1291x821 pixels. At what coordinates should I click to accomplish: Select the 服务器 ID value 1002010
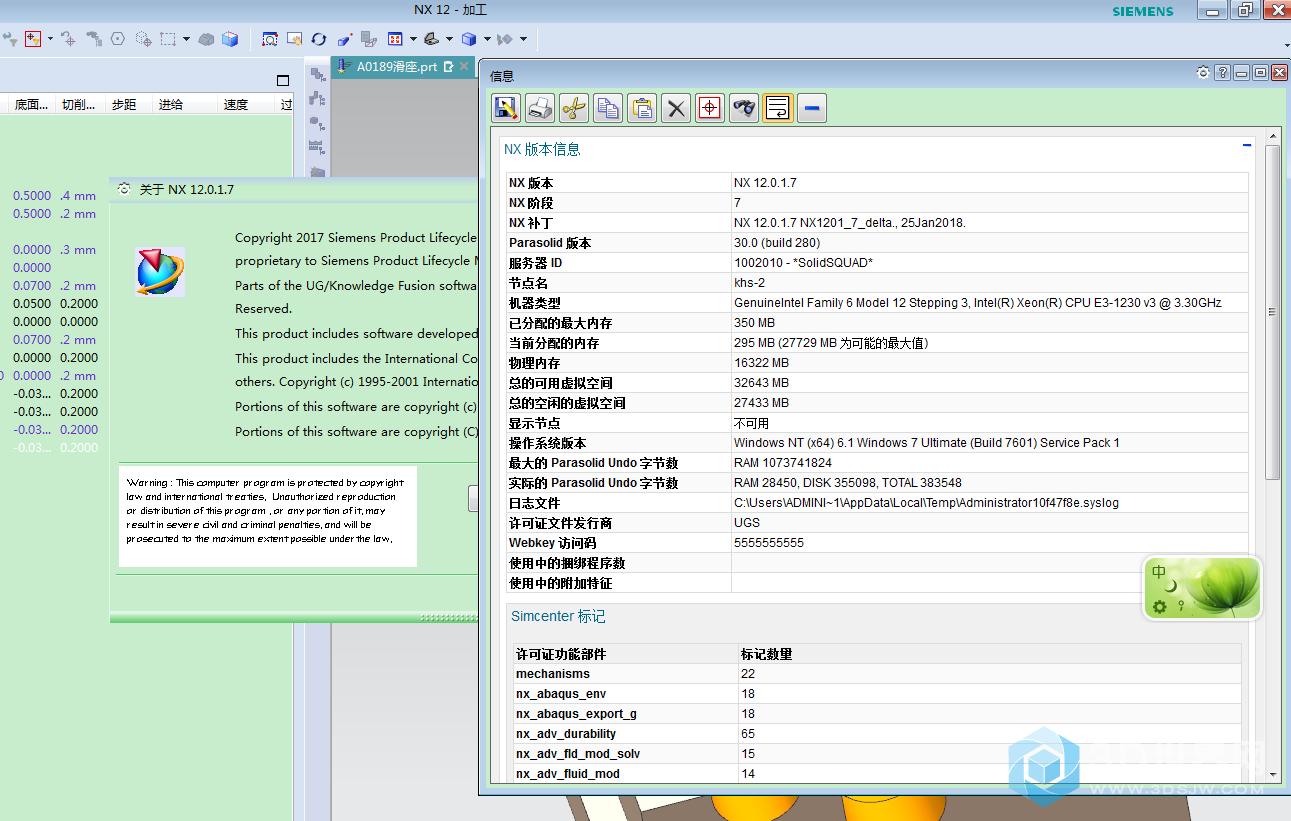pyautogui.click(x=803, y=263)
